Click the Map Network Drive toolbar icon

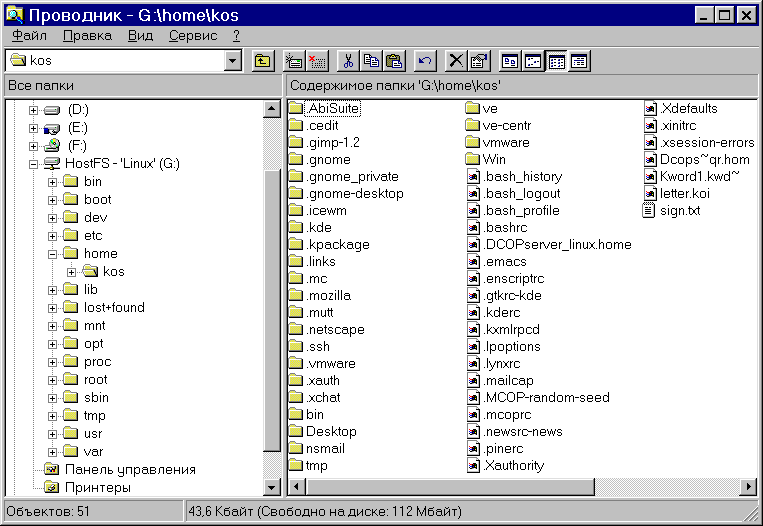pos(295,61)
